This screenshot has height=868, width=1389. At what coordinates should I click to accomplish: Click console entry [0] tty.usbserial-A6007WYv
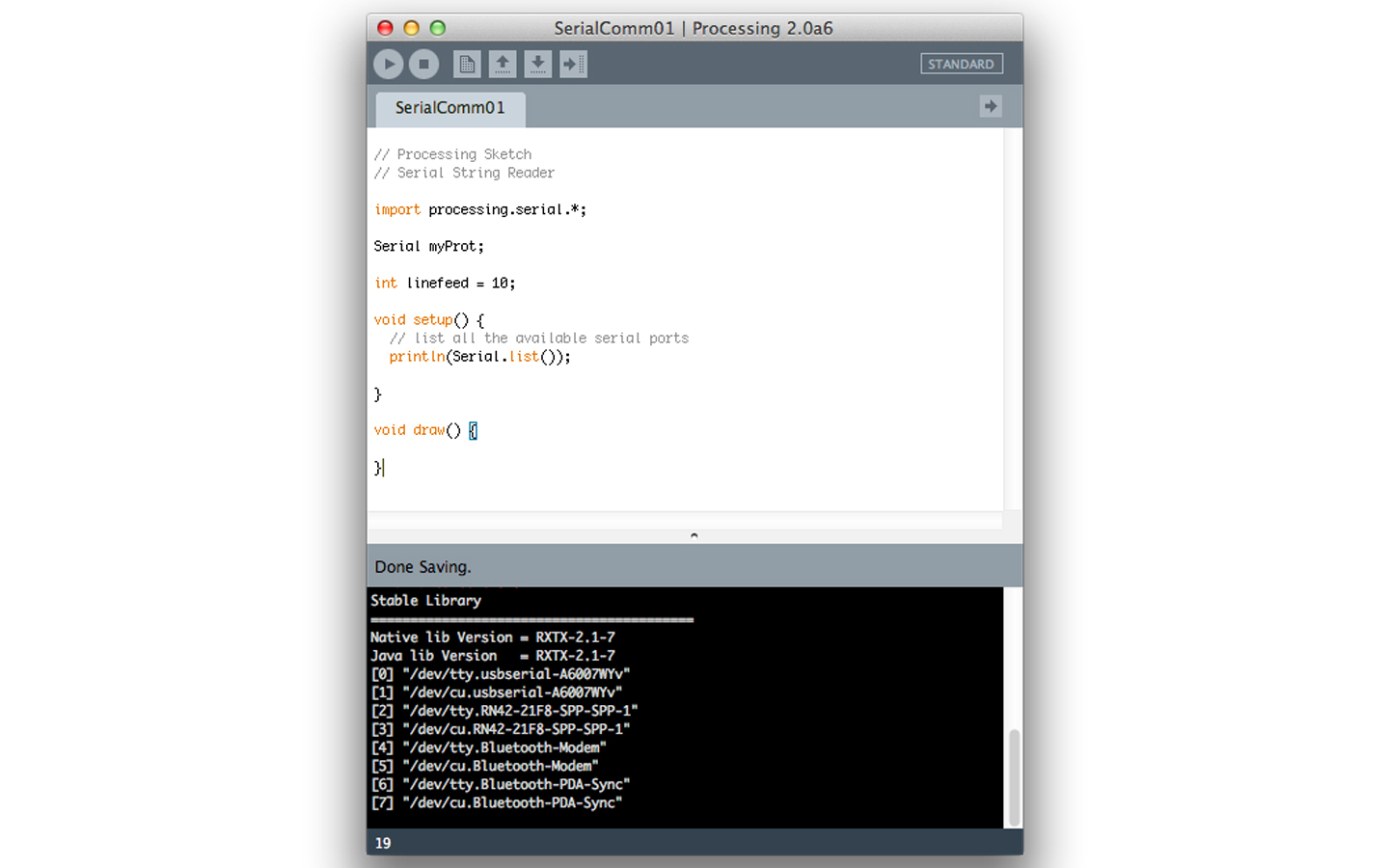click(501, 674)
